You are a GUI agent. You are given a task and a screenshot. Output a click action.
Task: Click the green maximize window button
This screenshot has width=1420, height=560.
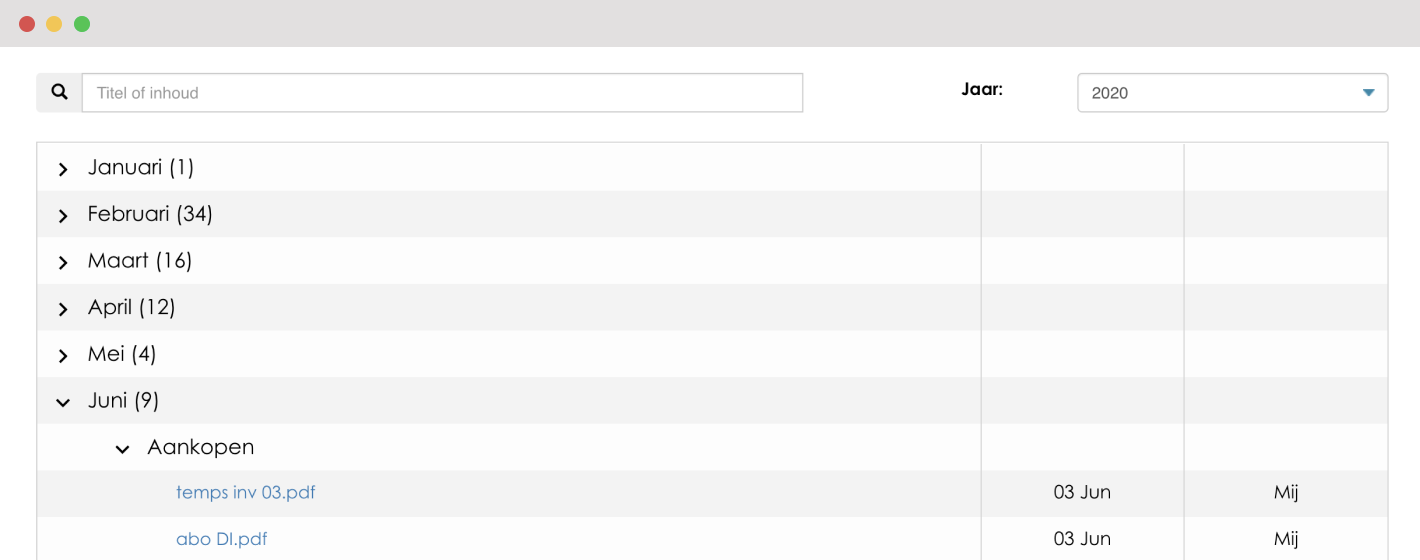[82, 24]
